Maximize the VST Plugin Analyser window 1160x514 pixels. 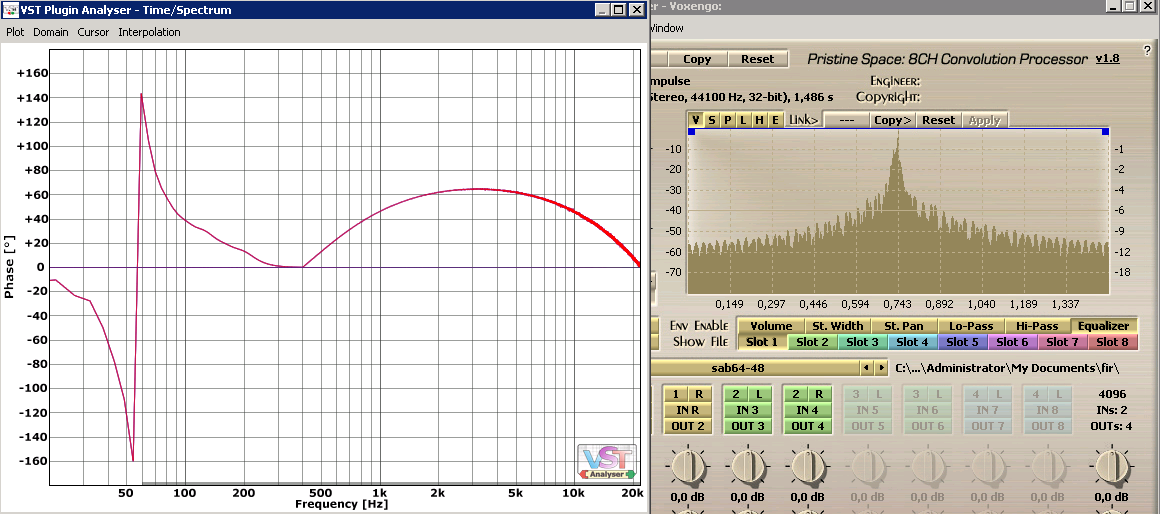tap(620, 10)
